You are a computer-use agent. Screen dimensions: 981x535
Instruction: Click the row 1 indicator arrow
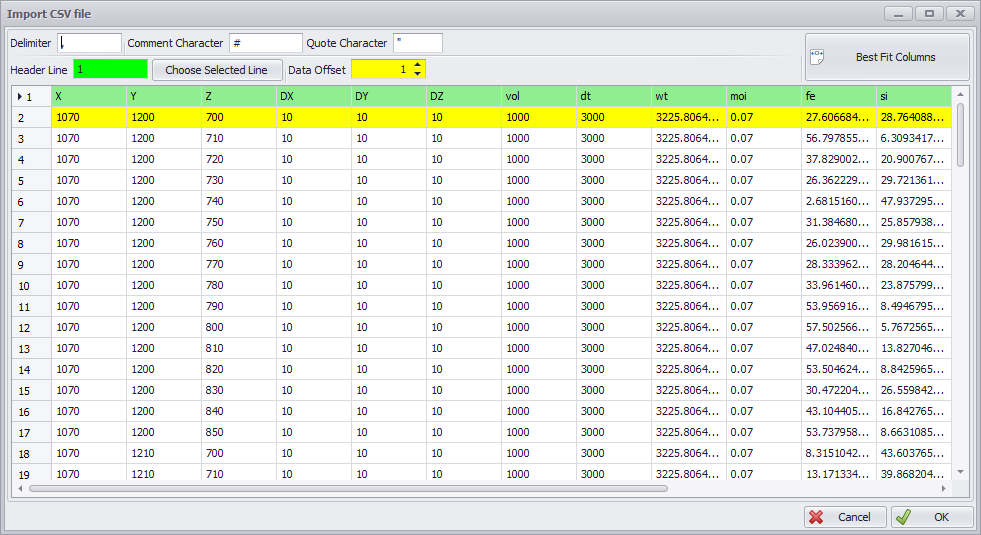pos(21,97)
